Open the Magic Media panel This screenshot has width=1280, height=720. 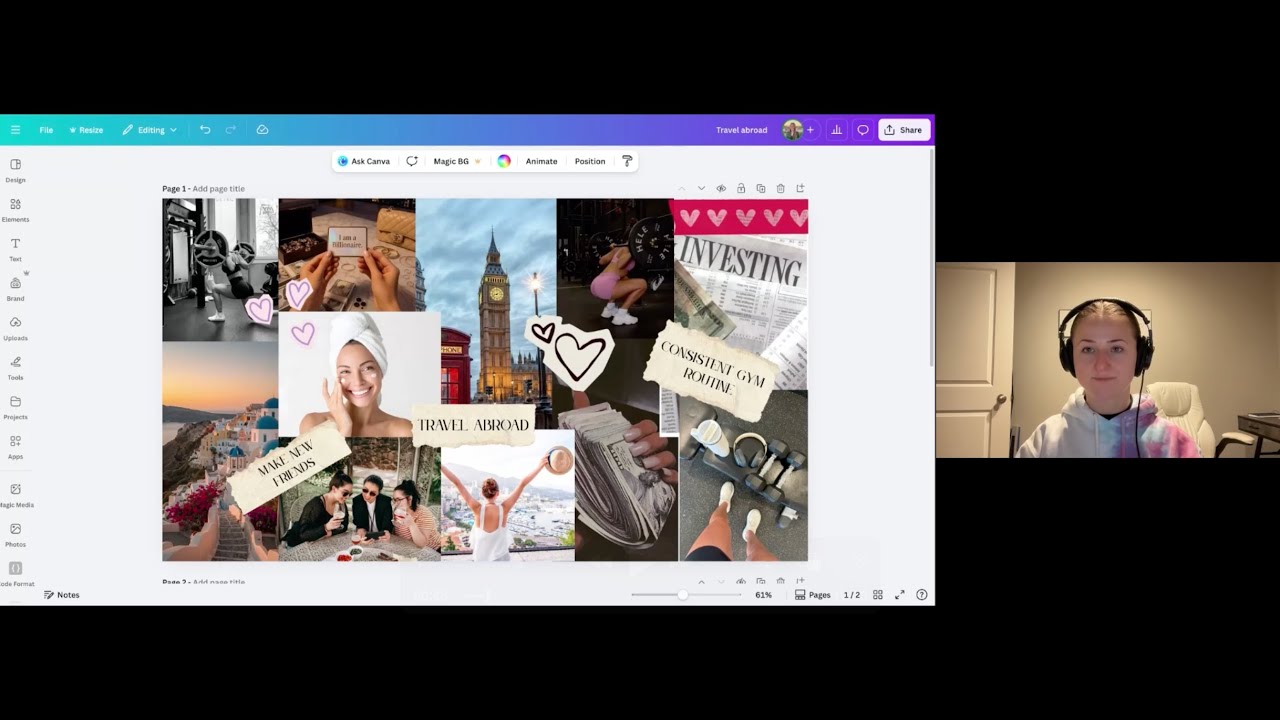[15, 495]
